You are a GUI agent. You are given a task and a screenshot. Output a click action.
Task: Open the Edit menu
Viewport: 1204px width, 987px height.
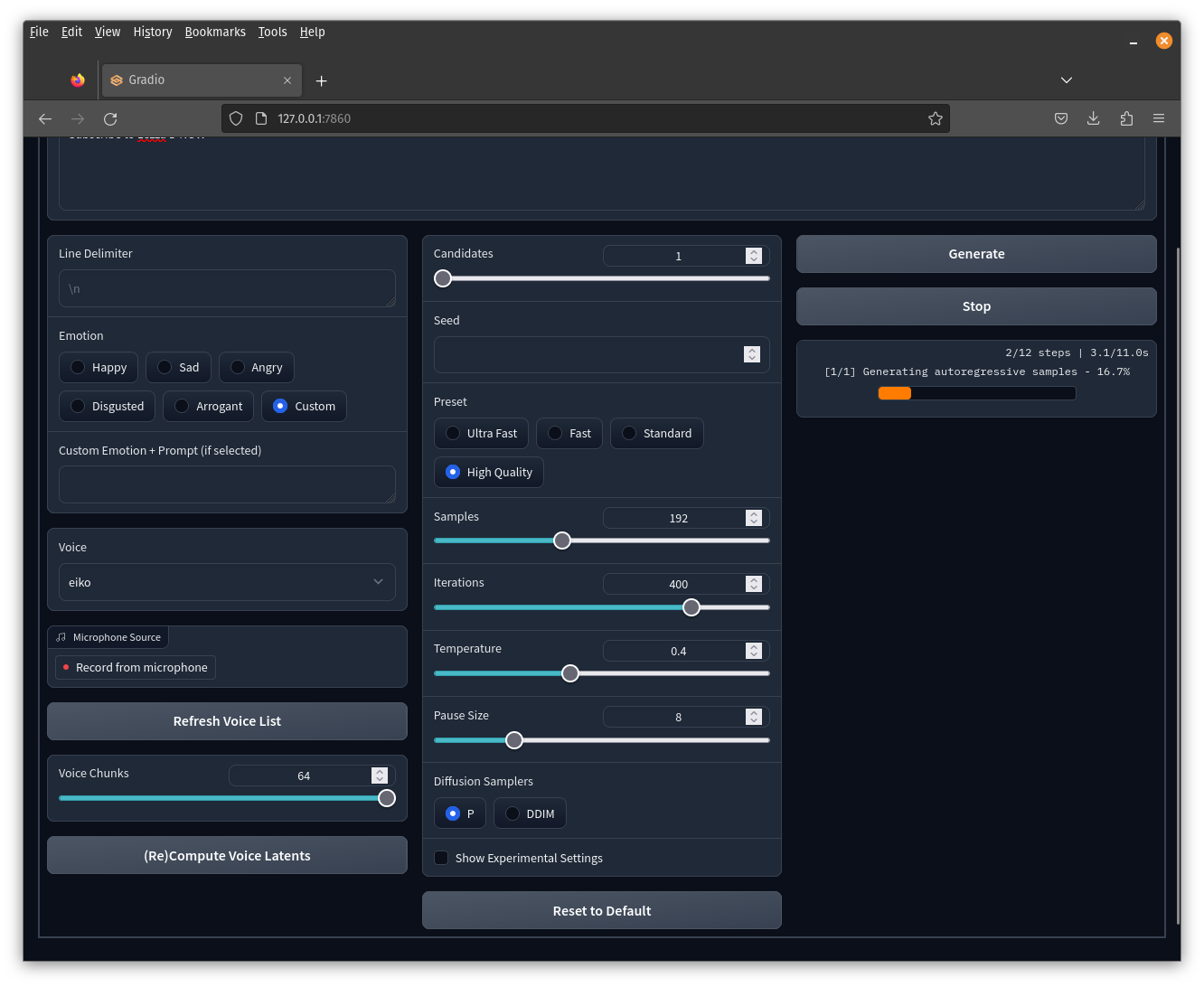click(x=71, y=32)
